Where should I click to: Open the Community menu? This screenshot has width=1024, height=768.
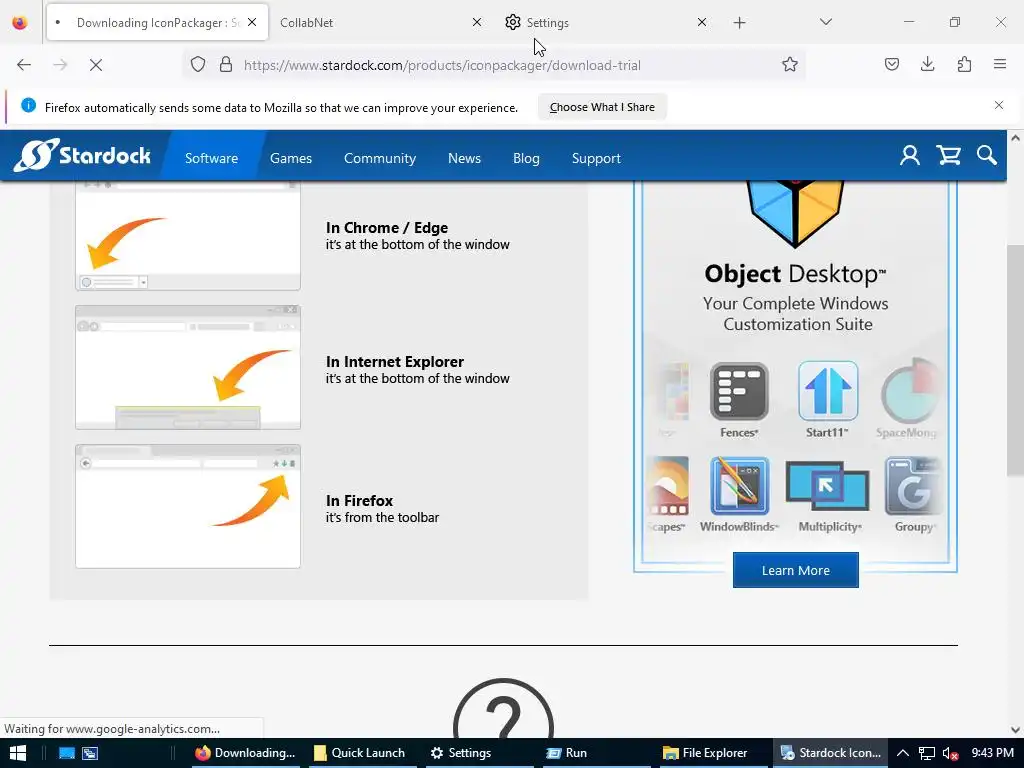[x=379, y=158]
